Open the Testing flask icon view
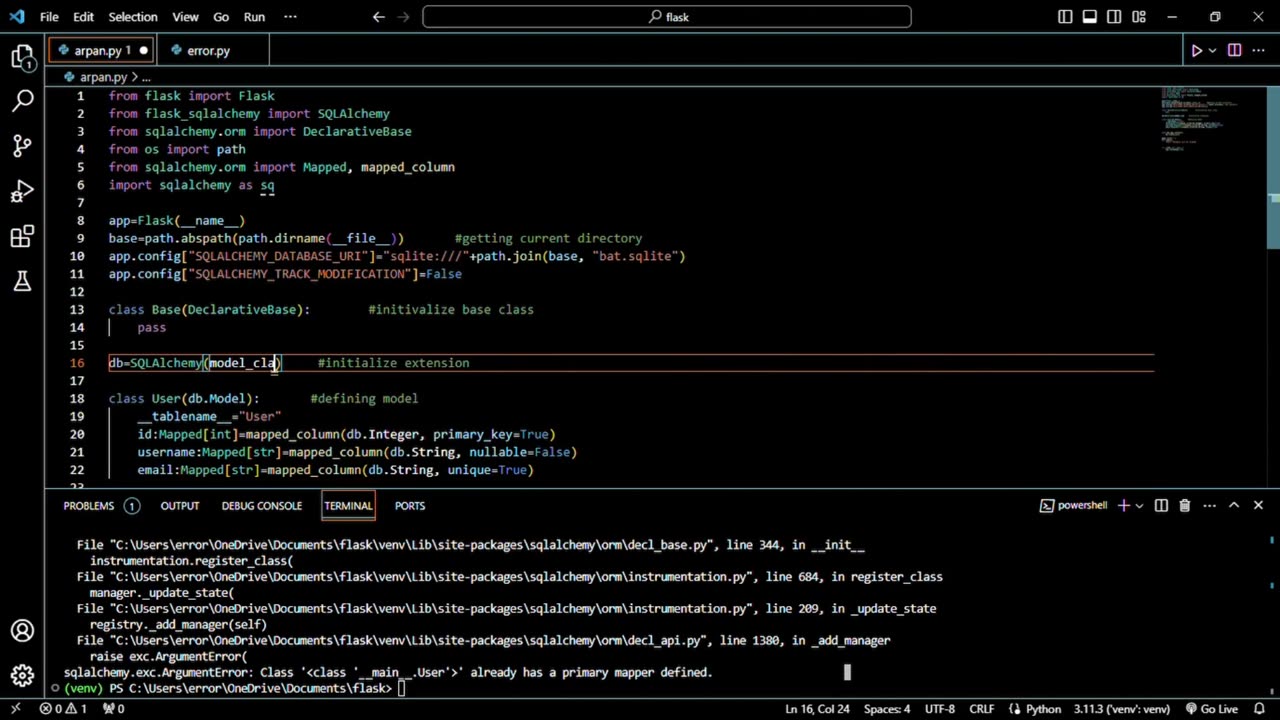 23,282
